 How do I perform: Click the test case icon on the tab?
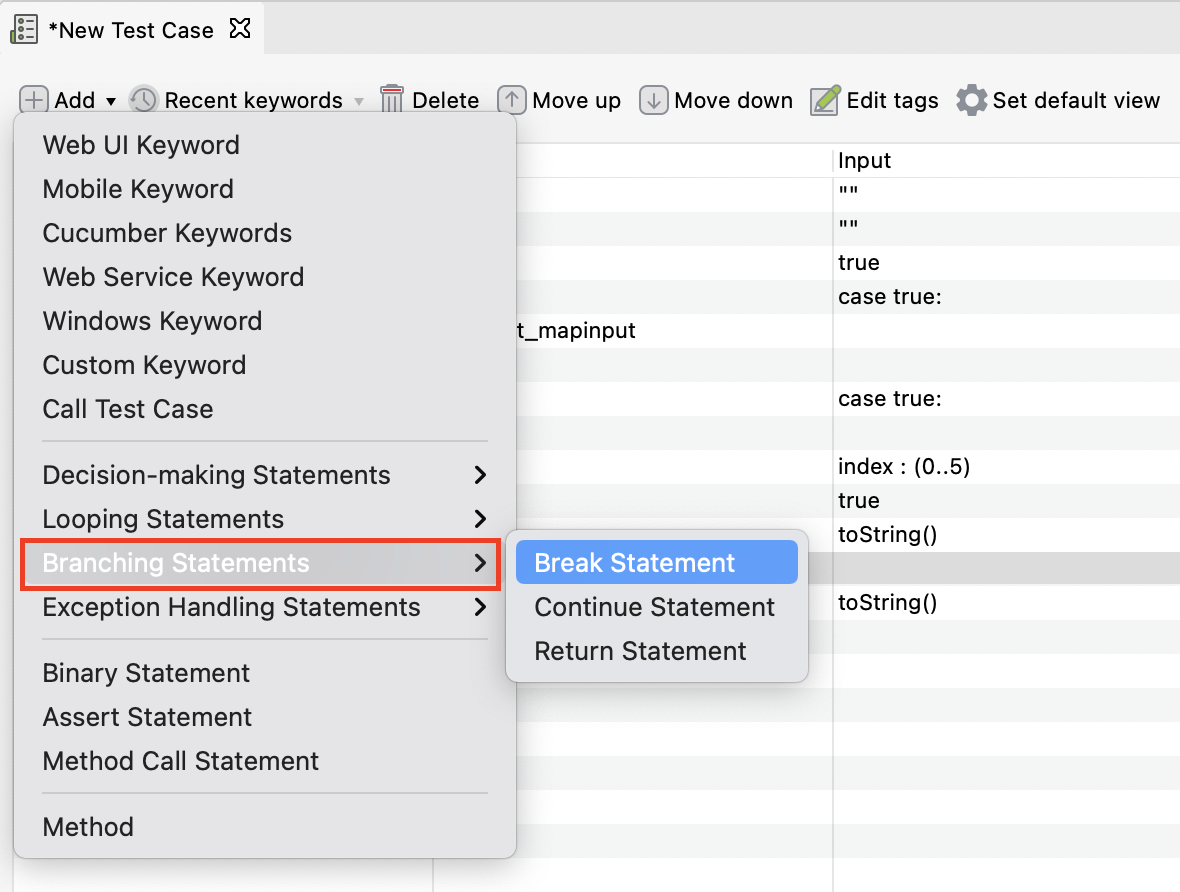tap(23, 29)
